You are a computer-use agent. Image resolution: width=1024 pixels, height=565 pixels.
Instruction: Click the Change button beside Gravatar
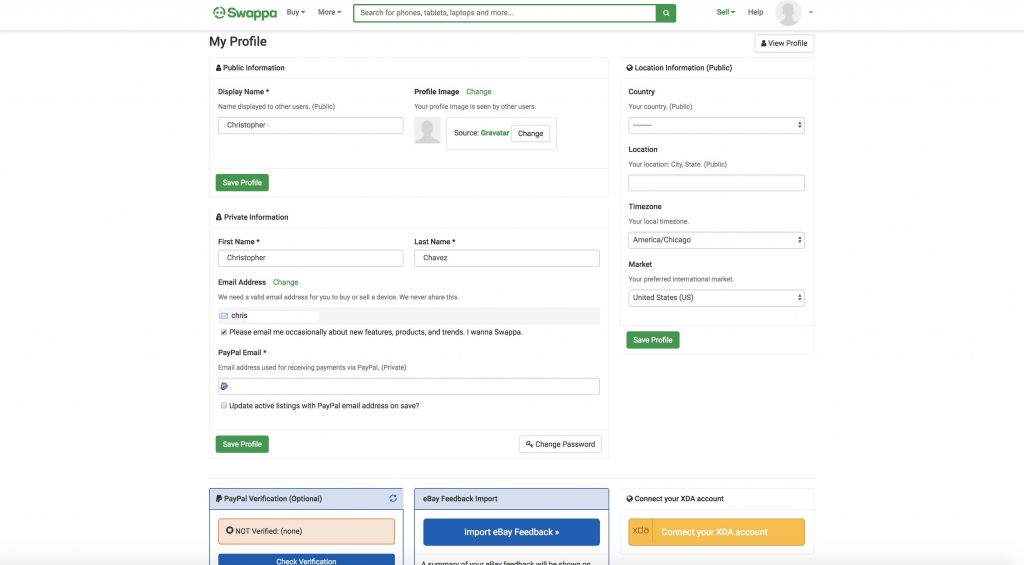pyautogui.click(x=530, y=133)
